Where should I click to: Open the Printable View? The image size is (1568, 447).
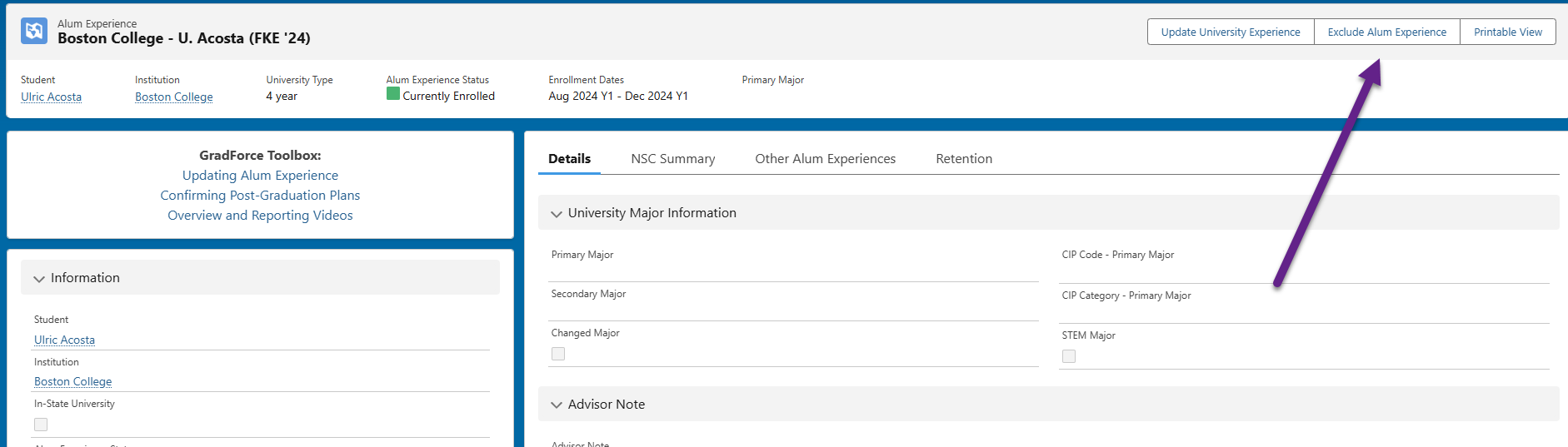1508,32
